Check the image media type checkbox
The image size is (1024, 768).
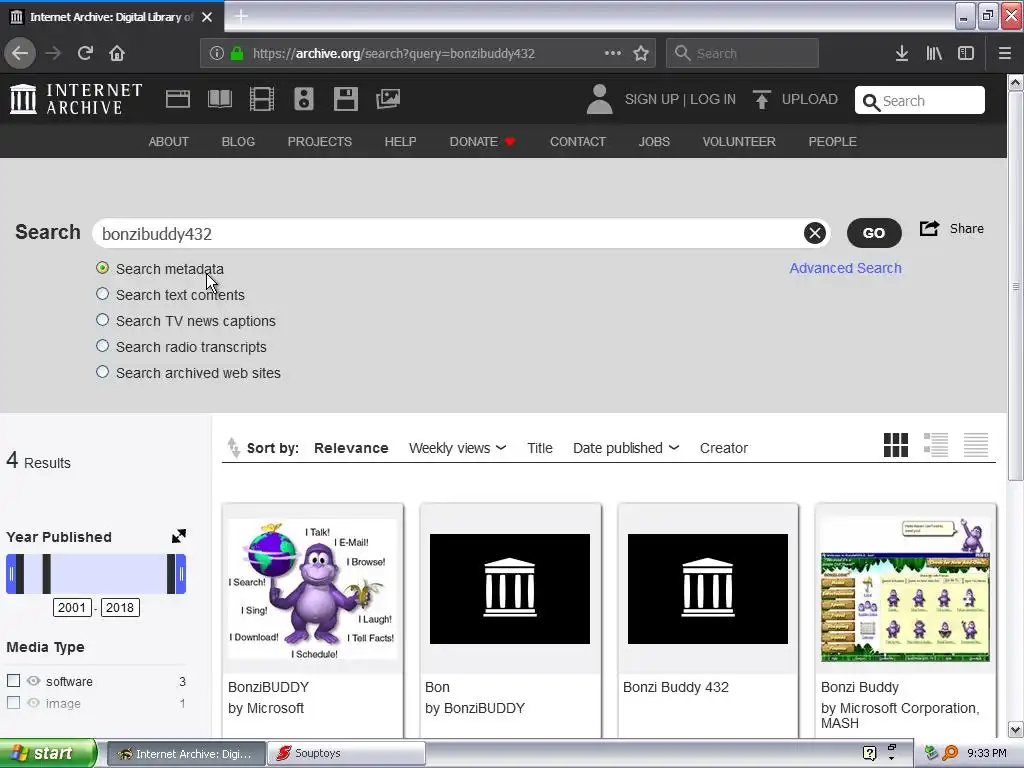[x=13, y=703]
